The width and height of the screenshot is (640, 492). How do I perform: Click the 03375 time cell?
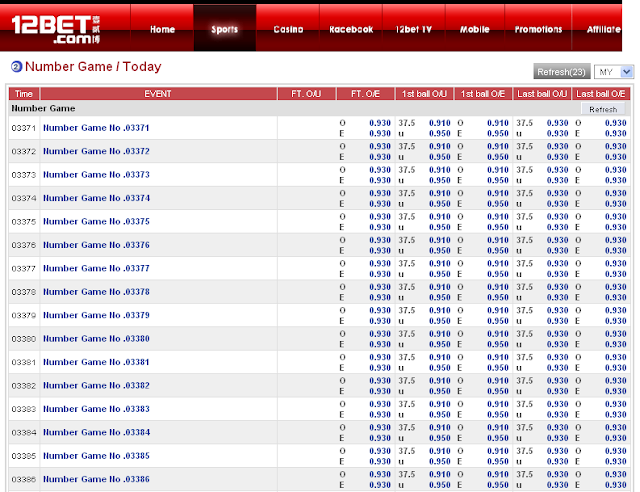click(24, 222)
